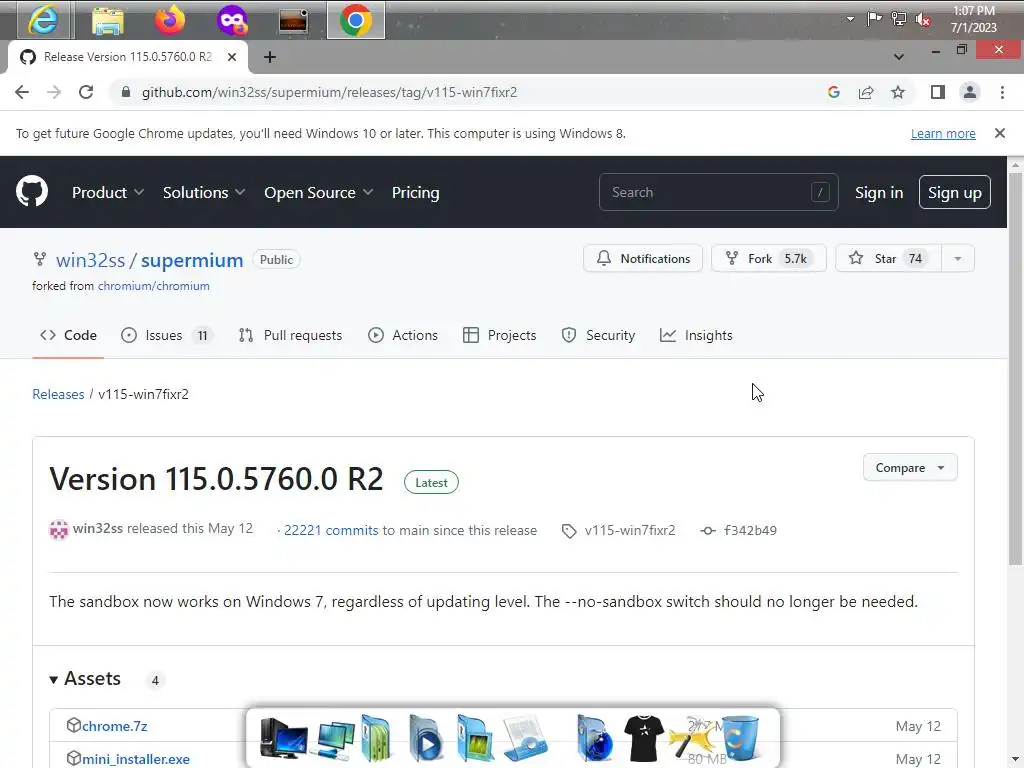This screenshot has height=768, width=1024.
Task: Select the Chrome taskbar icon
Action: click(x=356, y=20)
